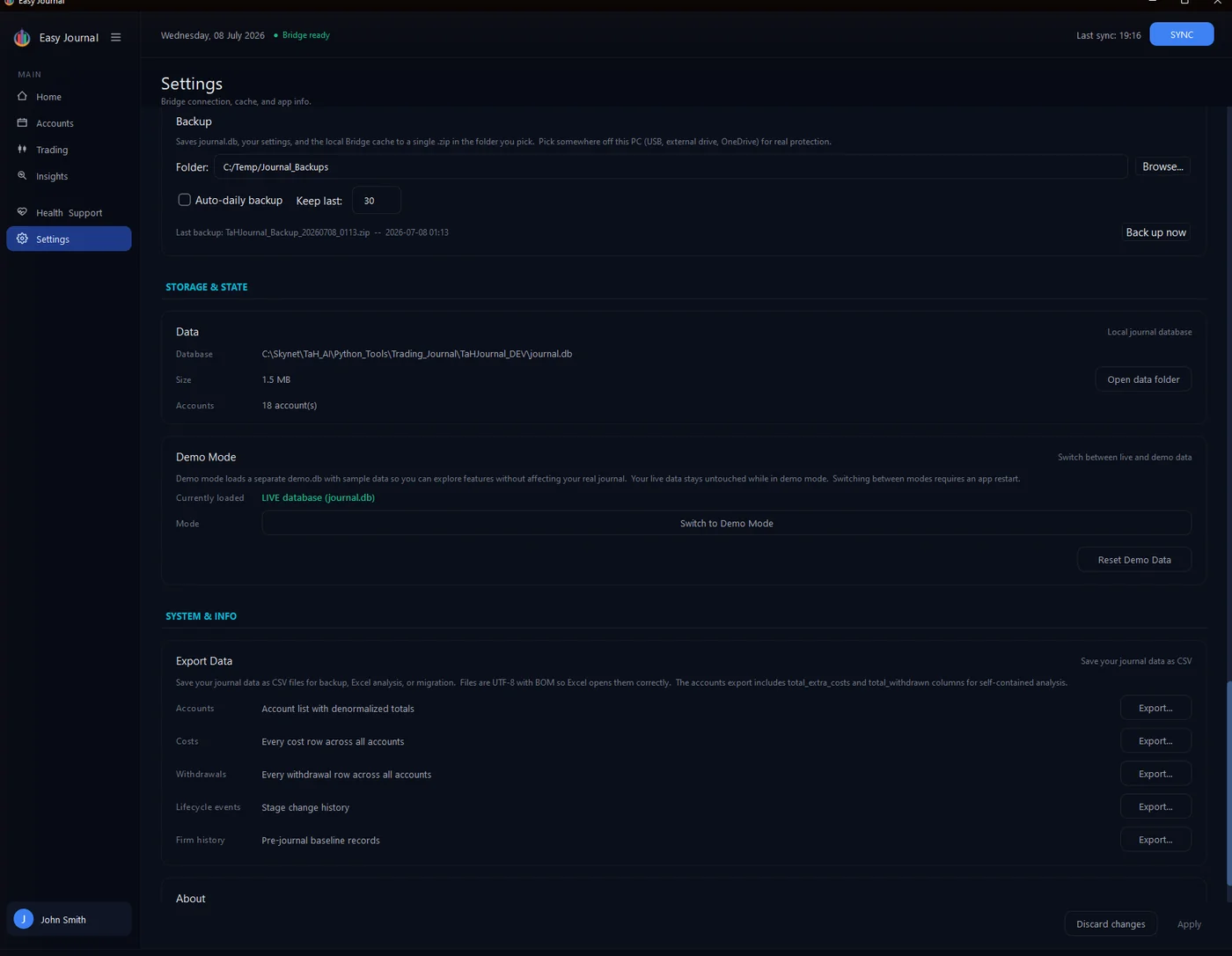Viewport: 1232px width, 956px height.
Task: Click Switch to Demo Mode
Action: (726, 523)
